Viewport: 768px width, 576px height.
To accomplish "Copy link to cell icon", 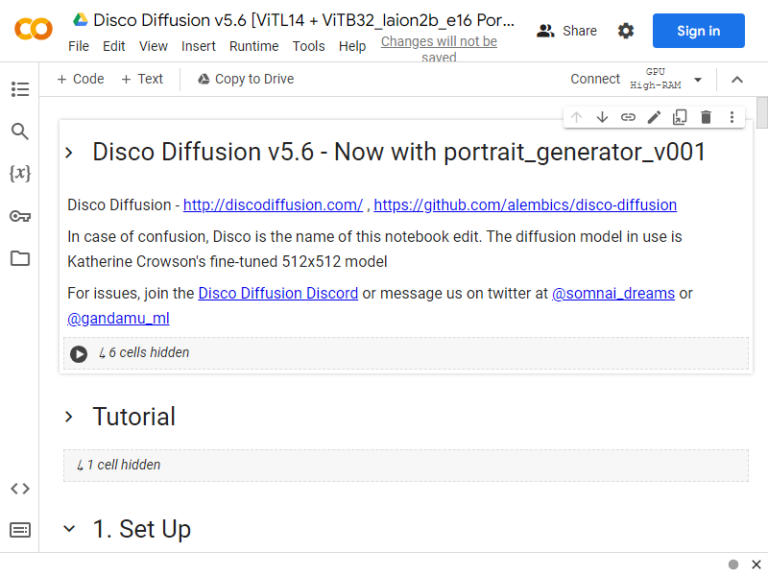I will click(628, 117).
